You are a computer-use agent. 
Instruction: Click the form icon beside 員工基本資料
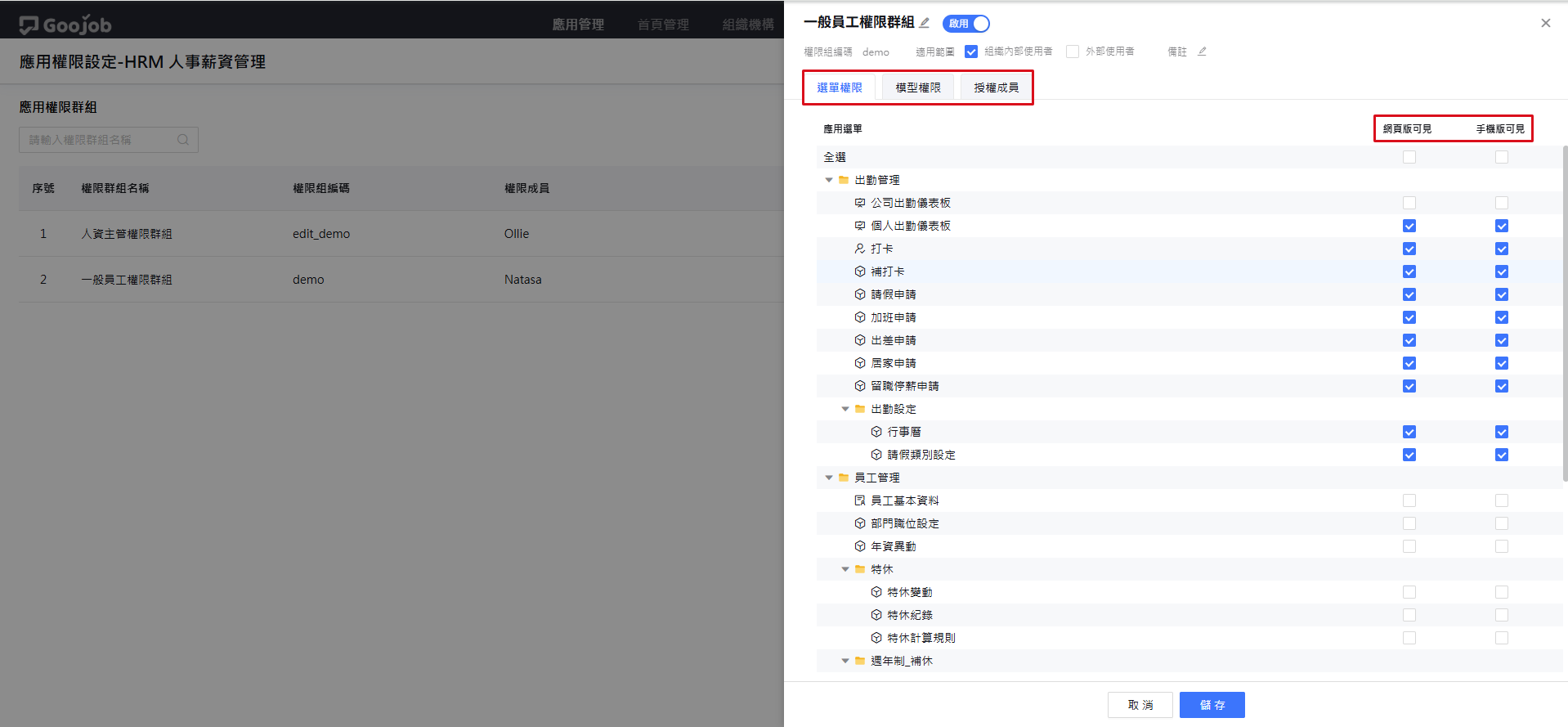[860, 500]
